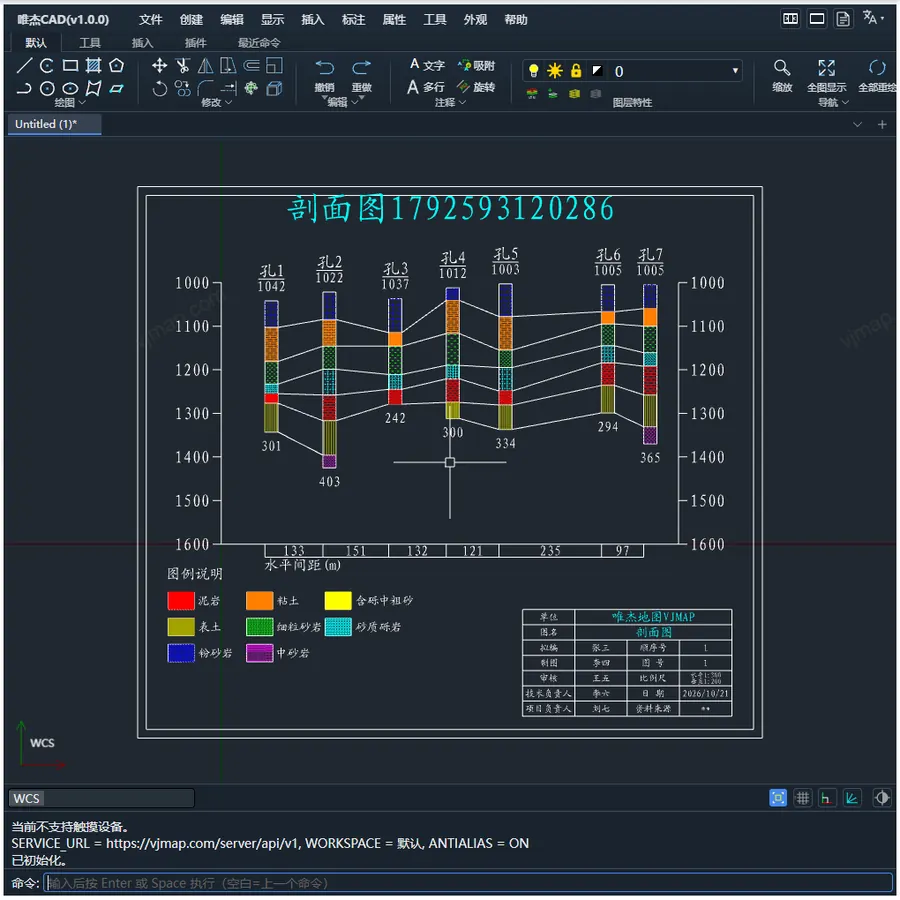The image size is (900, 900).
Task: Activate the Extend tool
Action: point(228,88)
